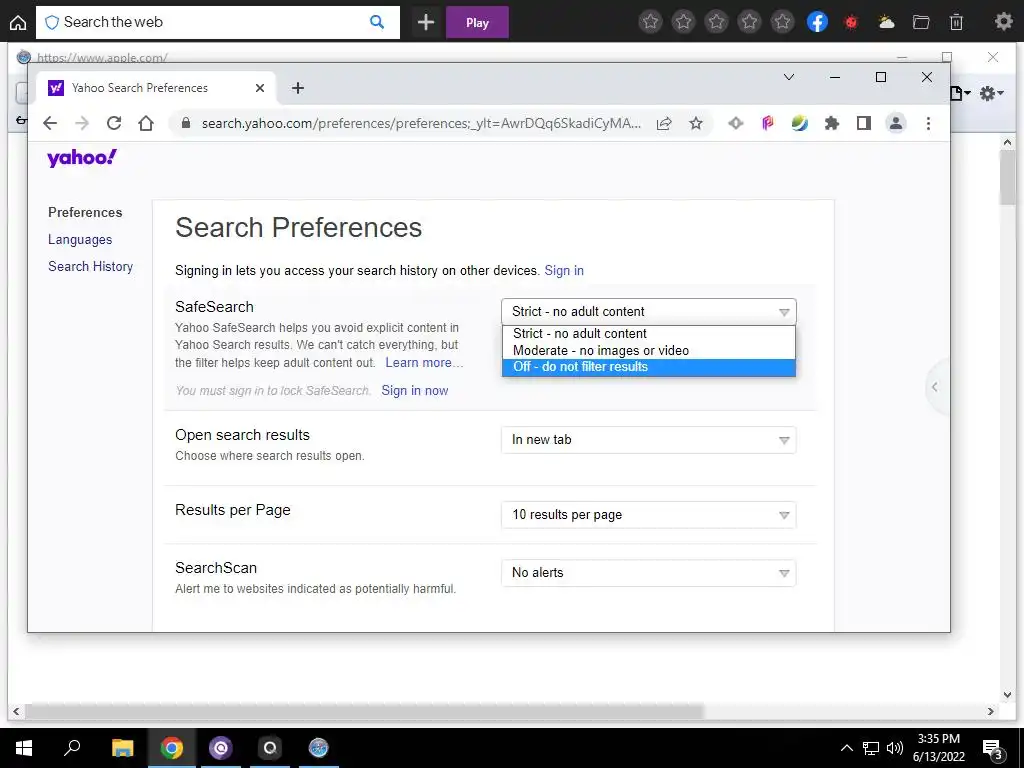
Task: Click the purple P extension icon
Action: click(768, 123)
